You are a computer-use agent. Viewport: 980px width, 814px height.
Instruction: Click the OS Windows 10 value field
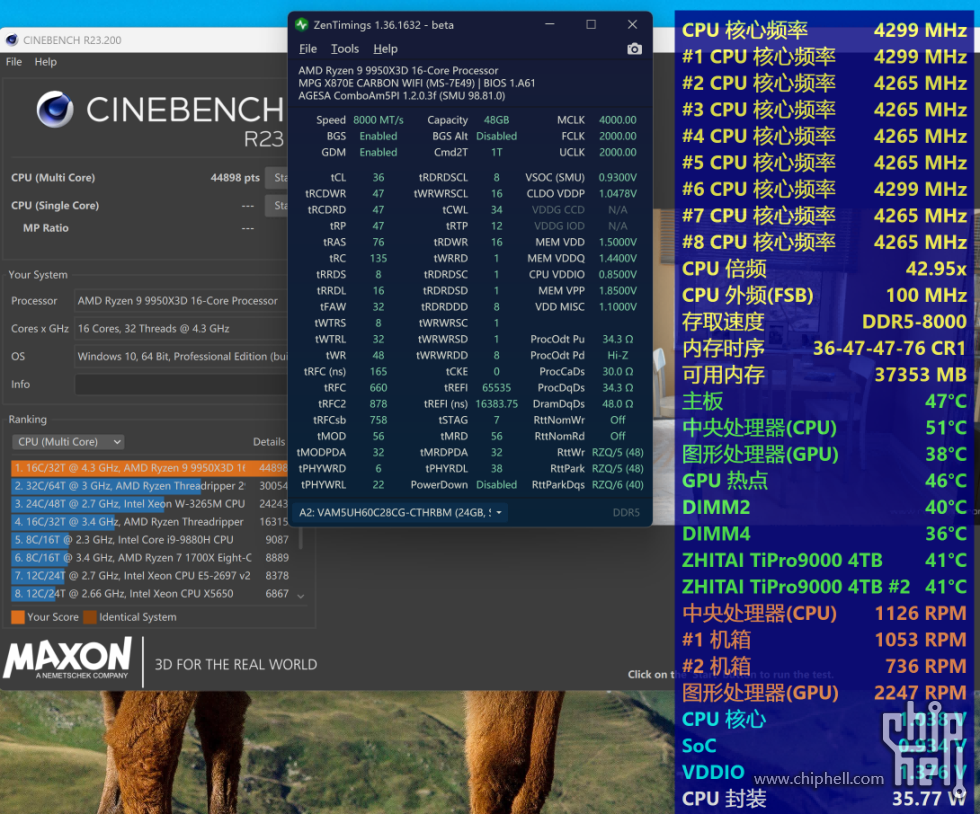[x=181, y=356]
